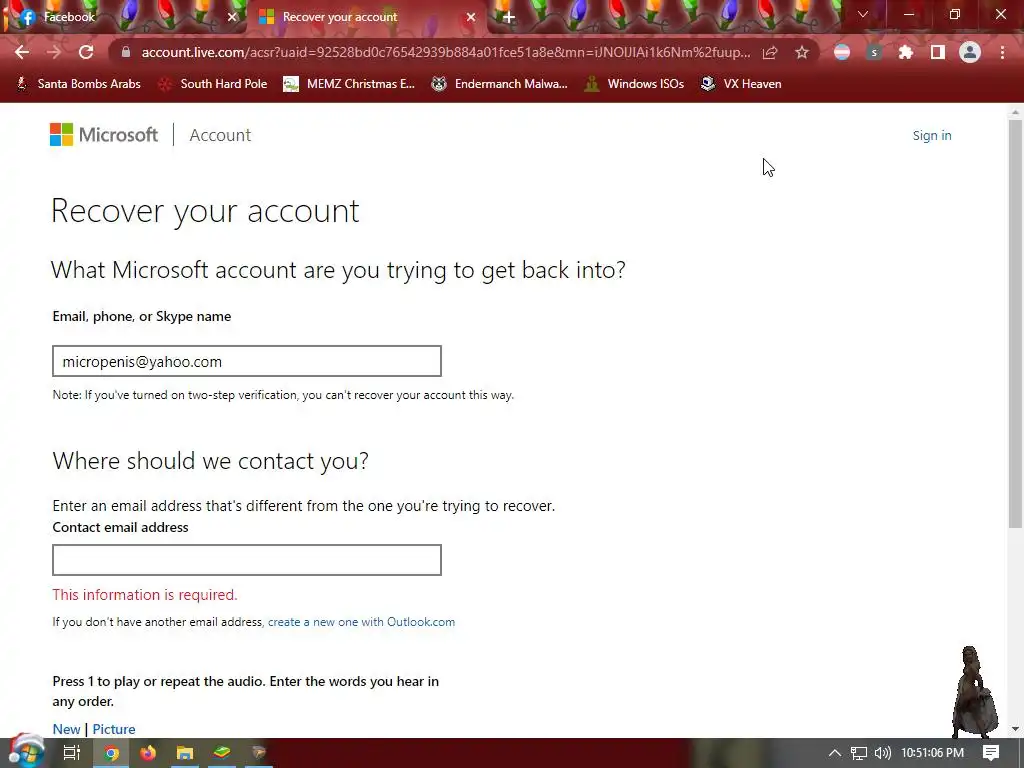Go back using the browser back arrow
Image resolution: width=1024 pixels, height=768 pixels.
(x=22, y=52)
